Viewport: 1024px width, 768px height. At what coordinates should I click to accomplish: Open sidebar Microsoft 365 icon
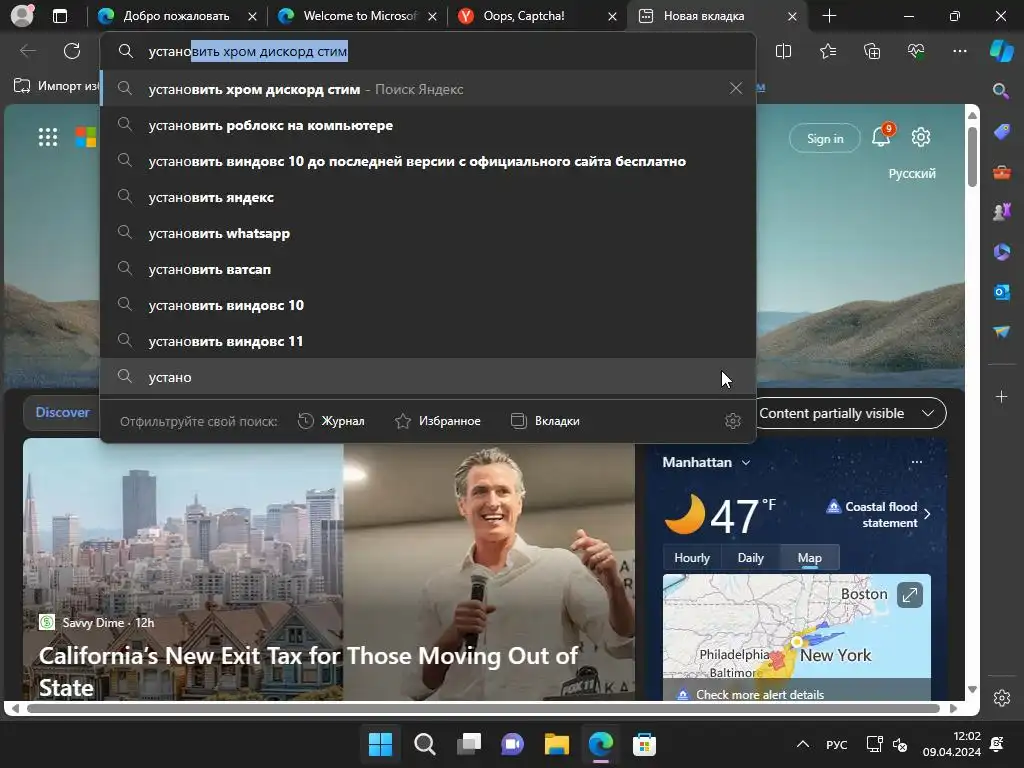[x=1001, y=251]
